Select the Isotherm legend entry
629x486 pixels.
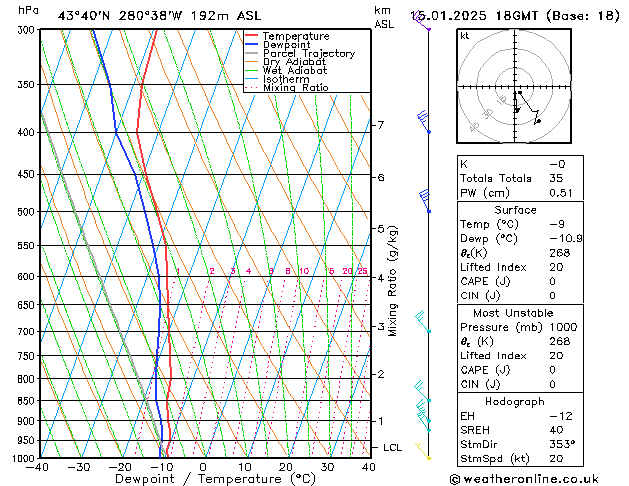coord(277,79)
